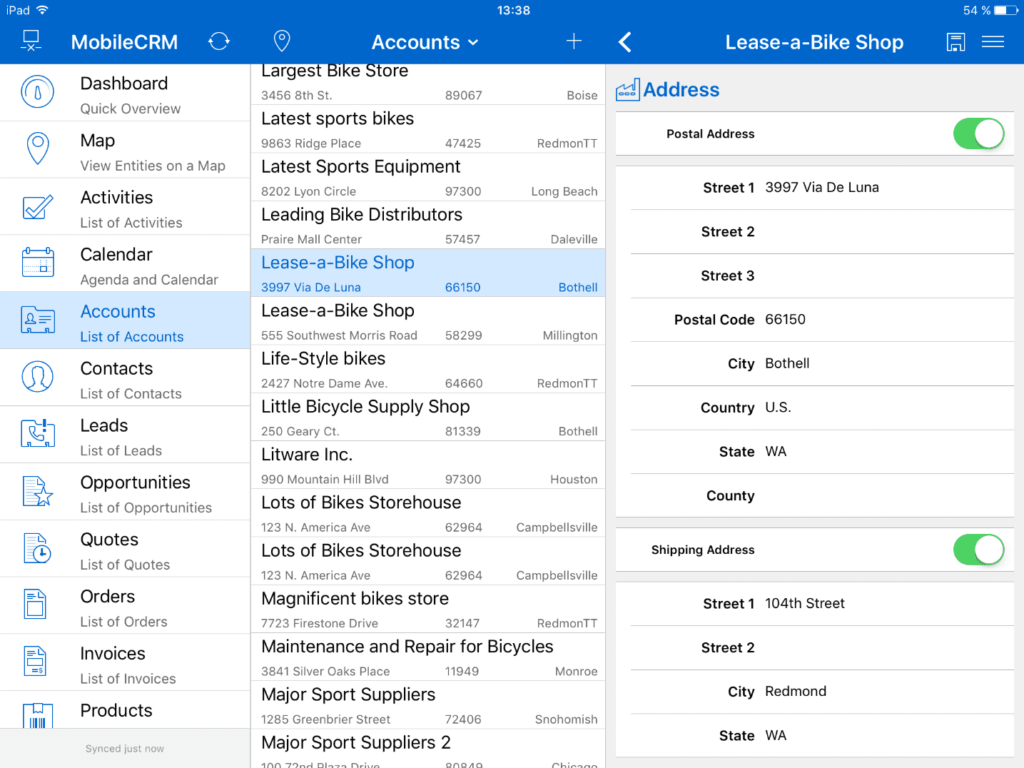Open the Accounts dropdown in the title bar

[x=424, y=42]
